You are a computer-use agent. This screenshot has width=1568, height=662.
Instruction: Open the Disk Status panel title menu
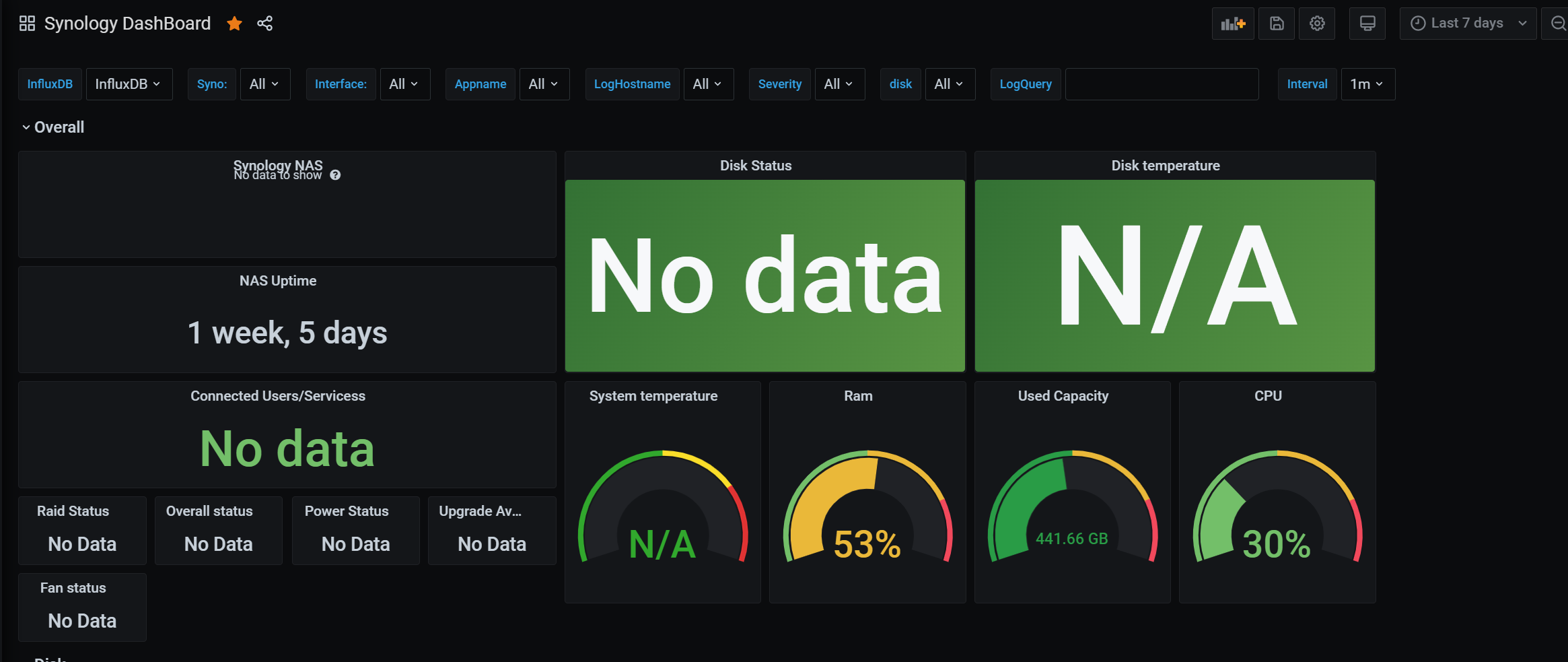(756, 166)
